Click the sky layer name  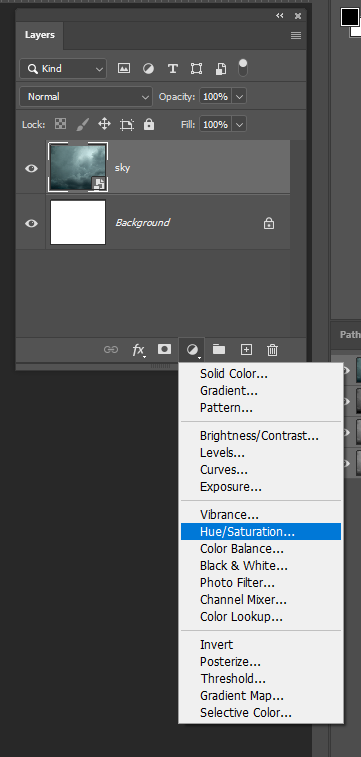click(123, 168)
